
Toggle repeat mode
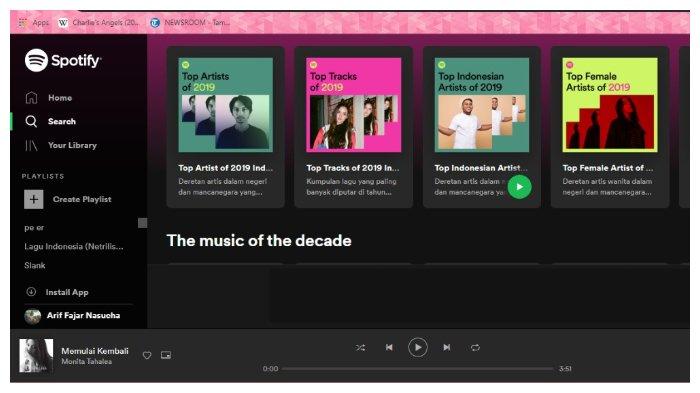click(x=475, y=347)
